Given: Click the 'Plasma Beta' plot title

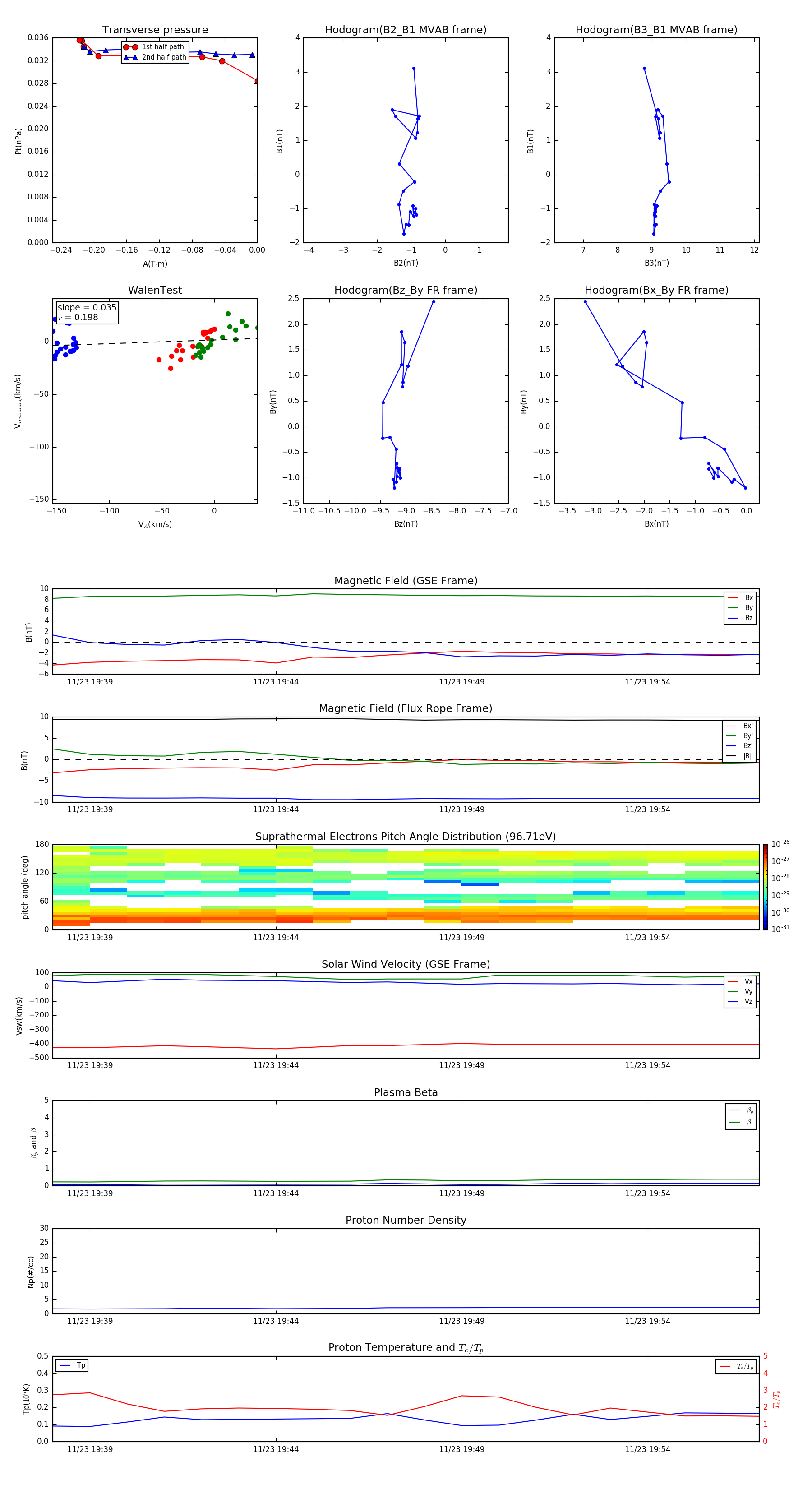Looking at the screenshot, I should pos(406,1093).
